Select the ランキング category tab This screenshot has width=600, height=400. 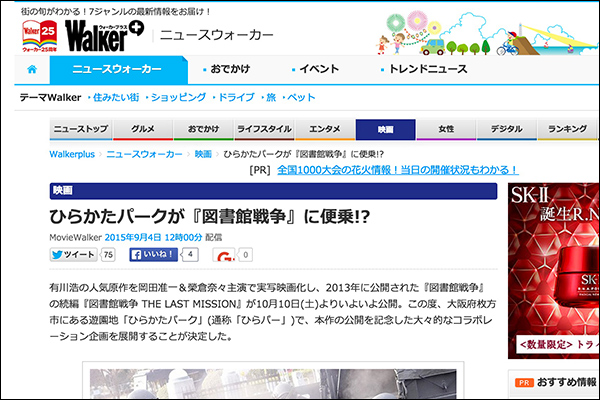click(567, 129)
